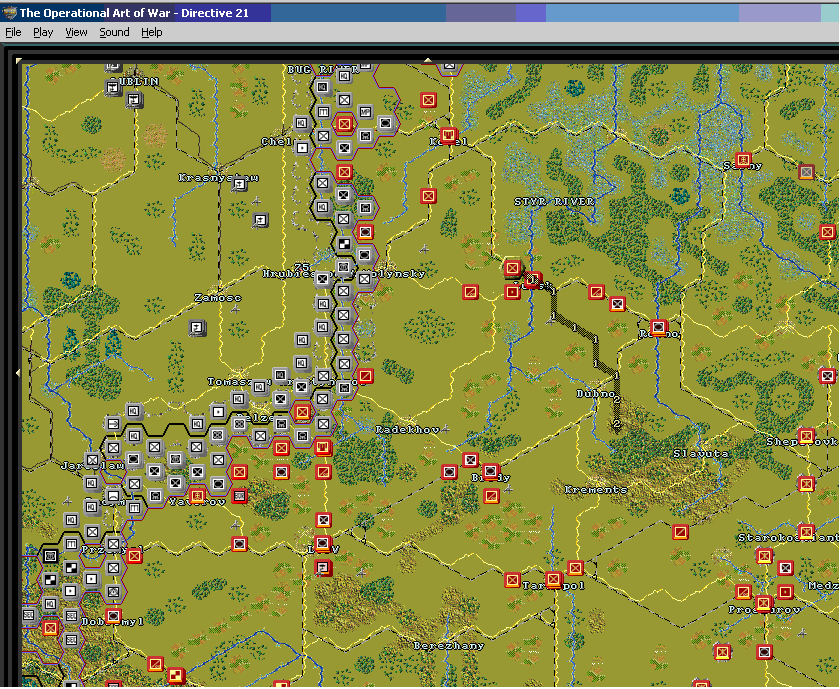
Task: Click the STYR RIVER map label
Action: point(554,201)
